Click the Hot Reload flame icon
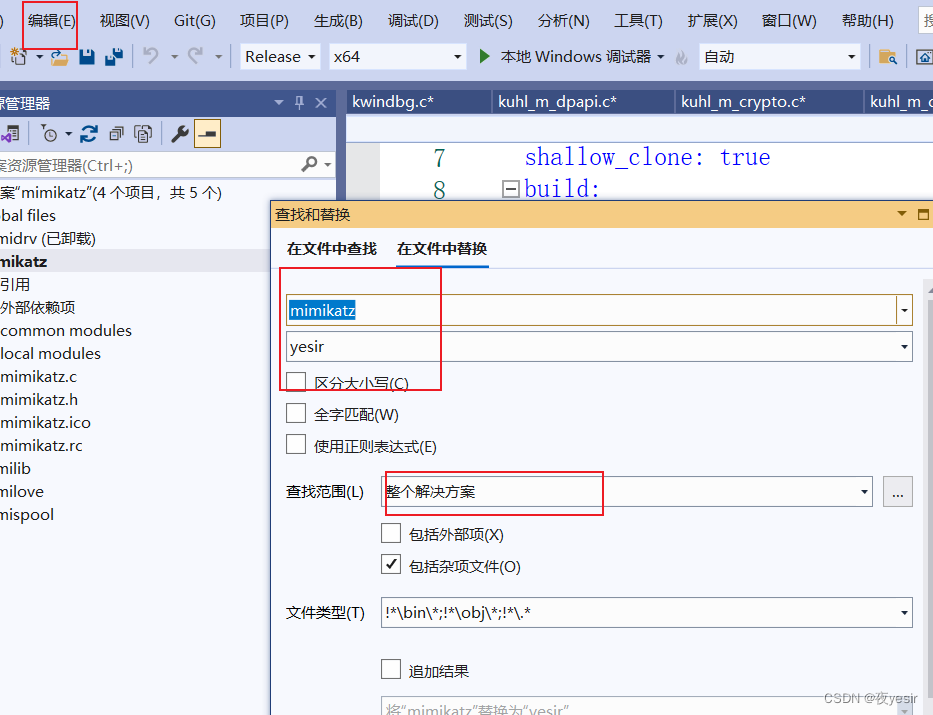Viewport: 933px width, 715px height. pyautogui.click(x=681, y=57)
